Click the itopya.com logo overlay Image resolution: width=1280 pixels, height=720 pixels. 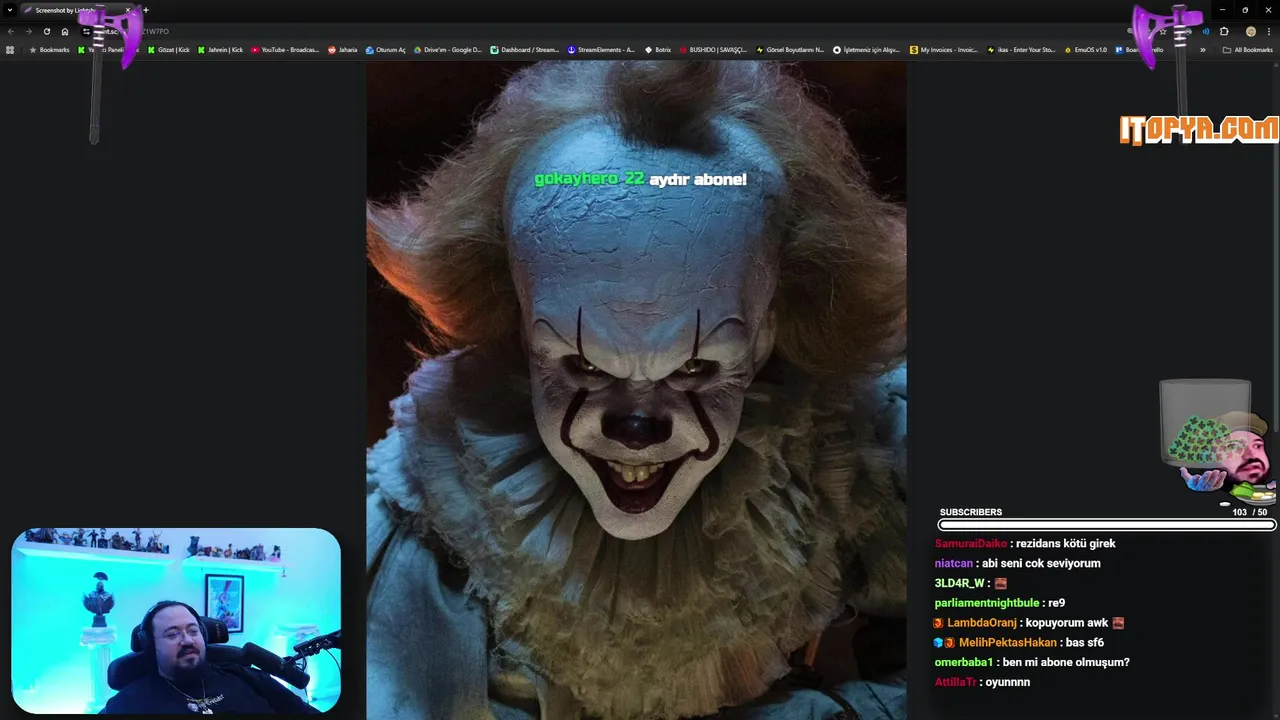point(1199,130)
